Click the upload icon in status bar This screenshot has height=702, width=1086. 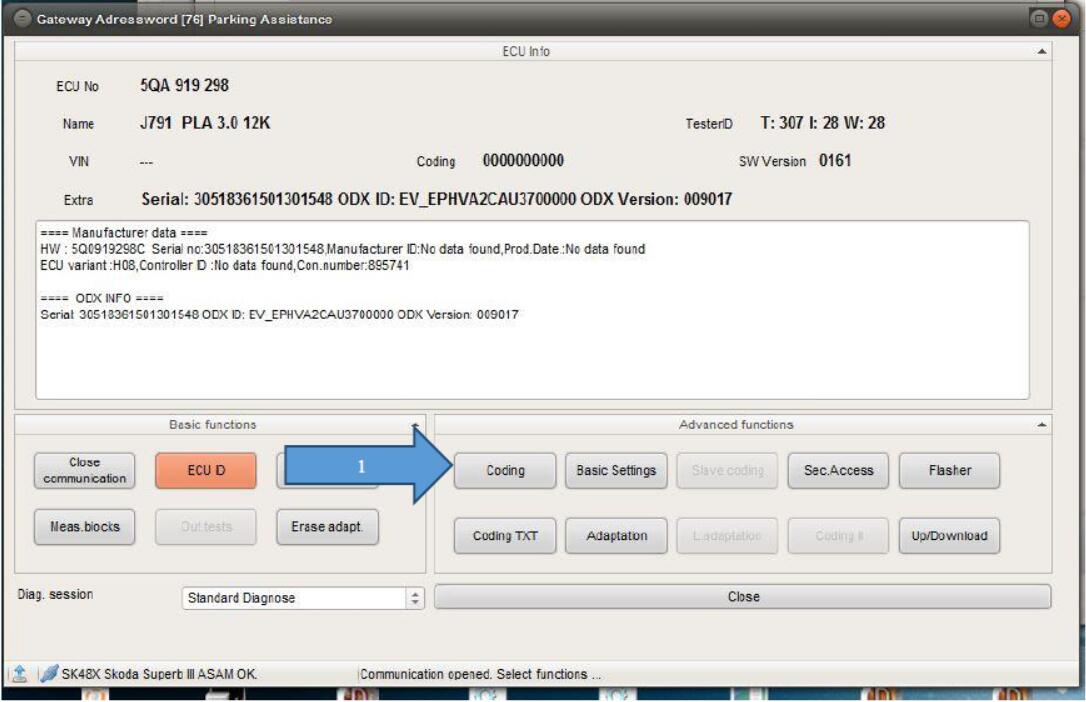(19, 673)
